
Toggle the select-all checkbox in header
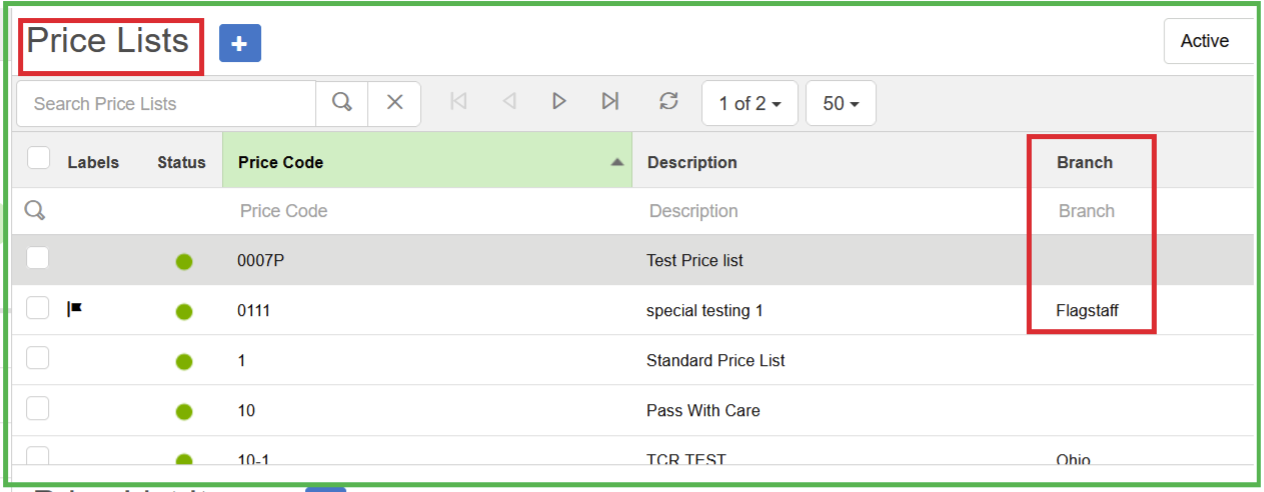(38, 159)
